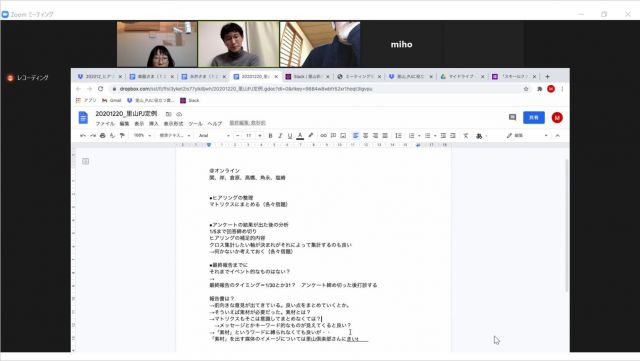Open the ヘルプ menu

tap(214, 124)
